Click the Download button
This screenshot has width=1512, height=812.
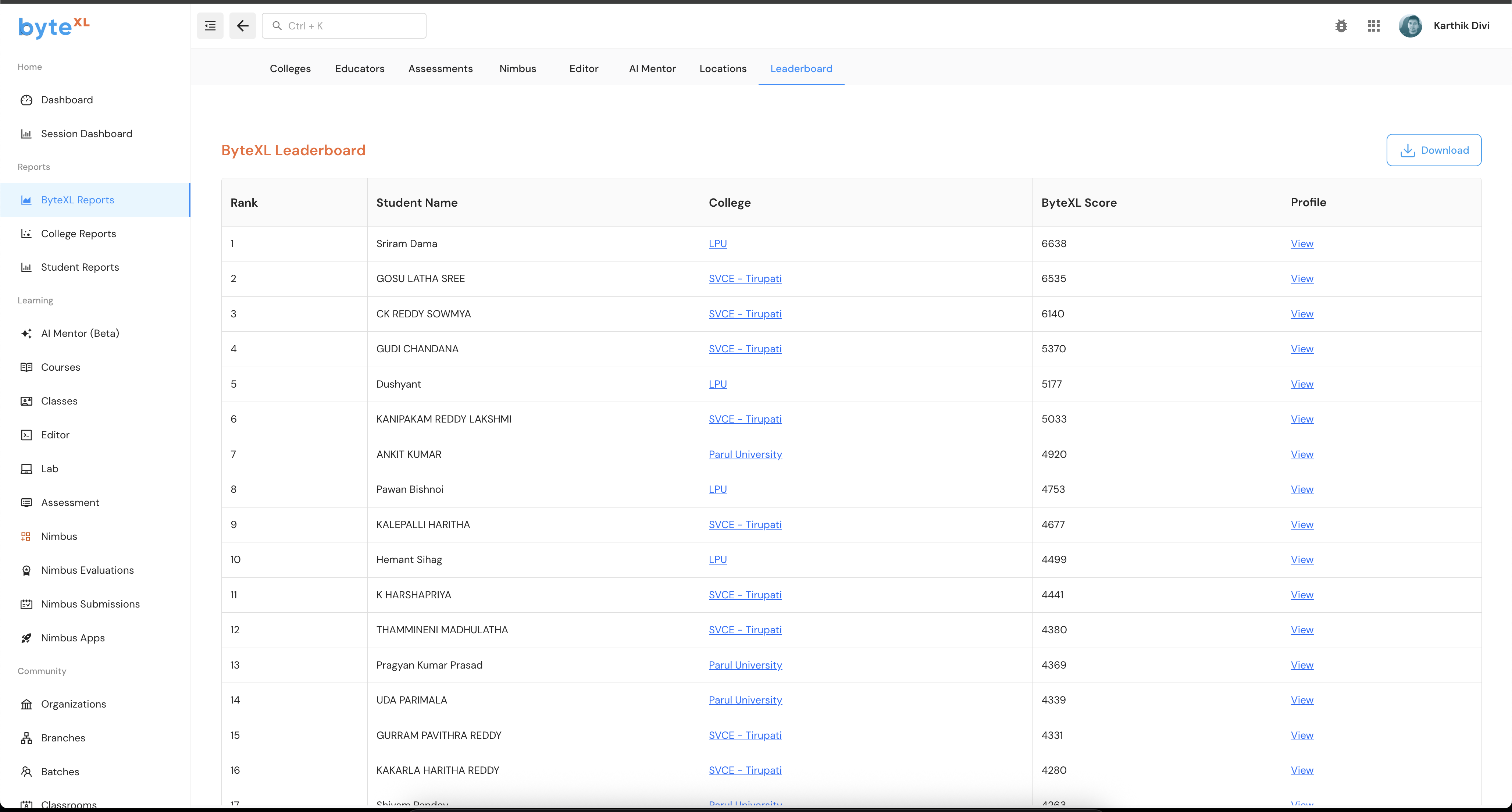pyautogui.click(x=1433, y=150)
